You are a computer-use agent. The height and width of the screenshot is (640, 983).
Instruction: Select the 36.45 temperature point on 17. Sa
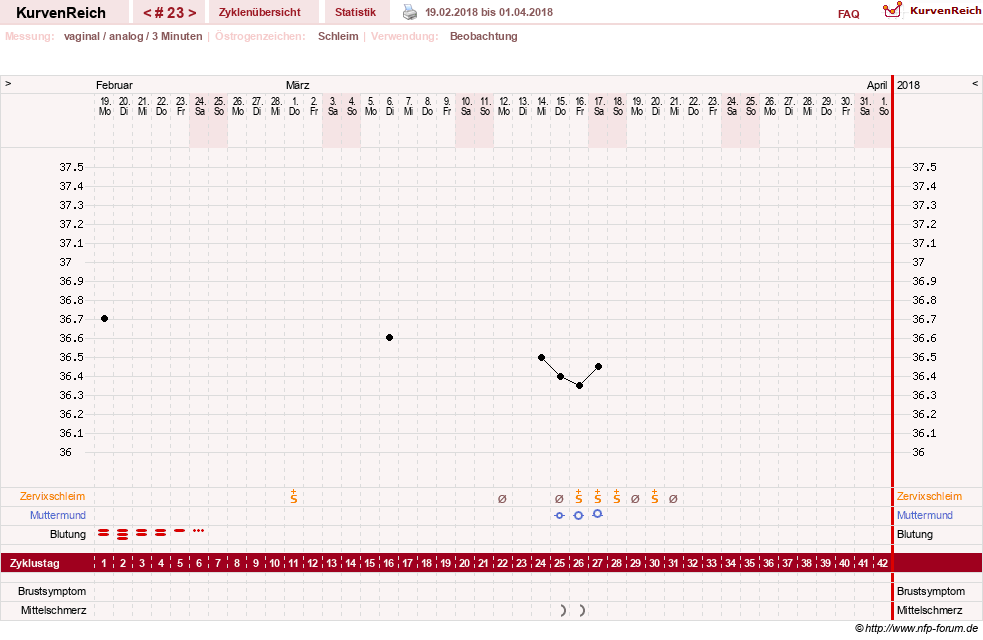click(599, 367)
